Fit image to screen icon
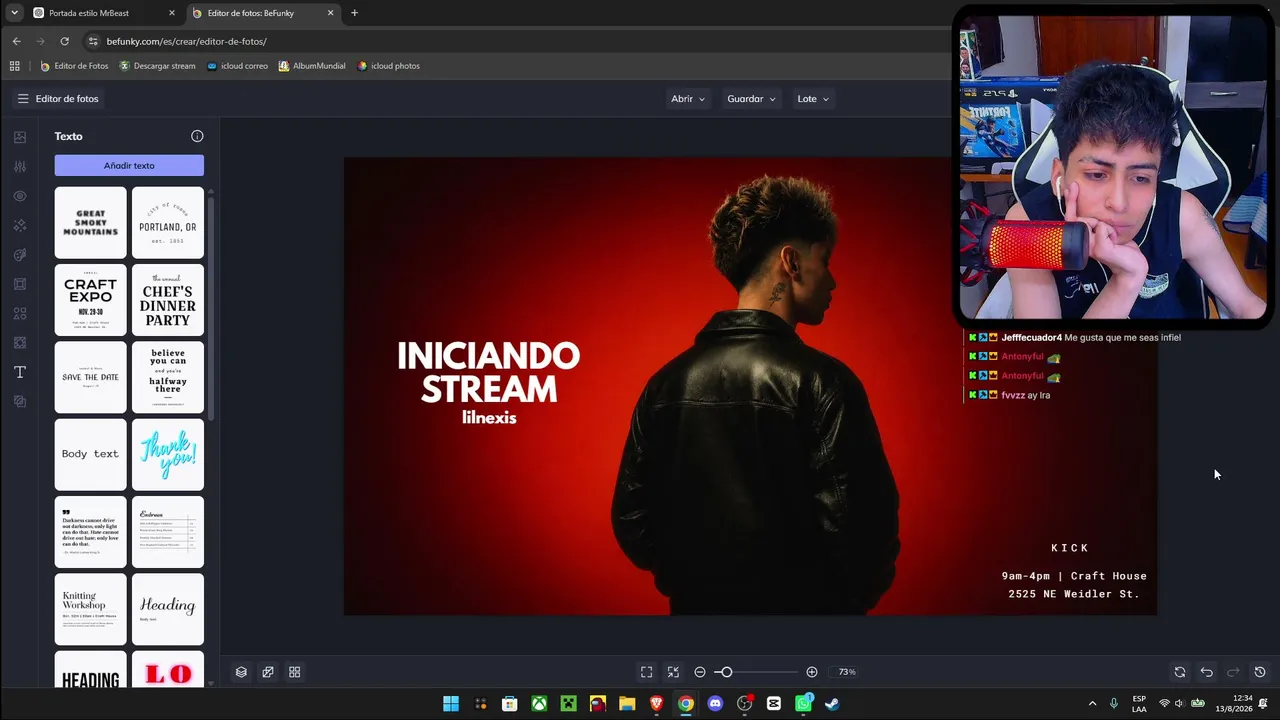The width and height of the screenshot is (1280, 720). tap(647, 672)
